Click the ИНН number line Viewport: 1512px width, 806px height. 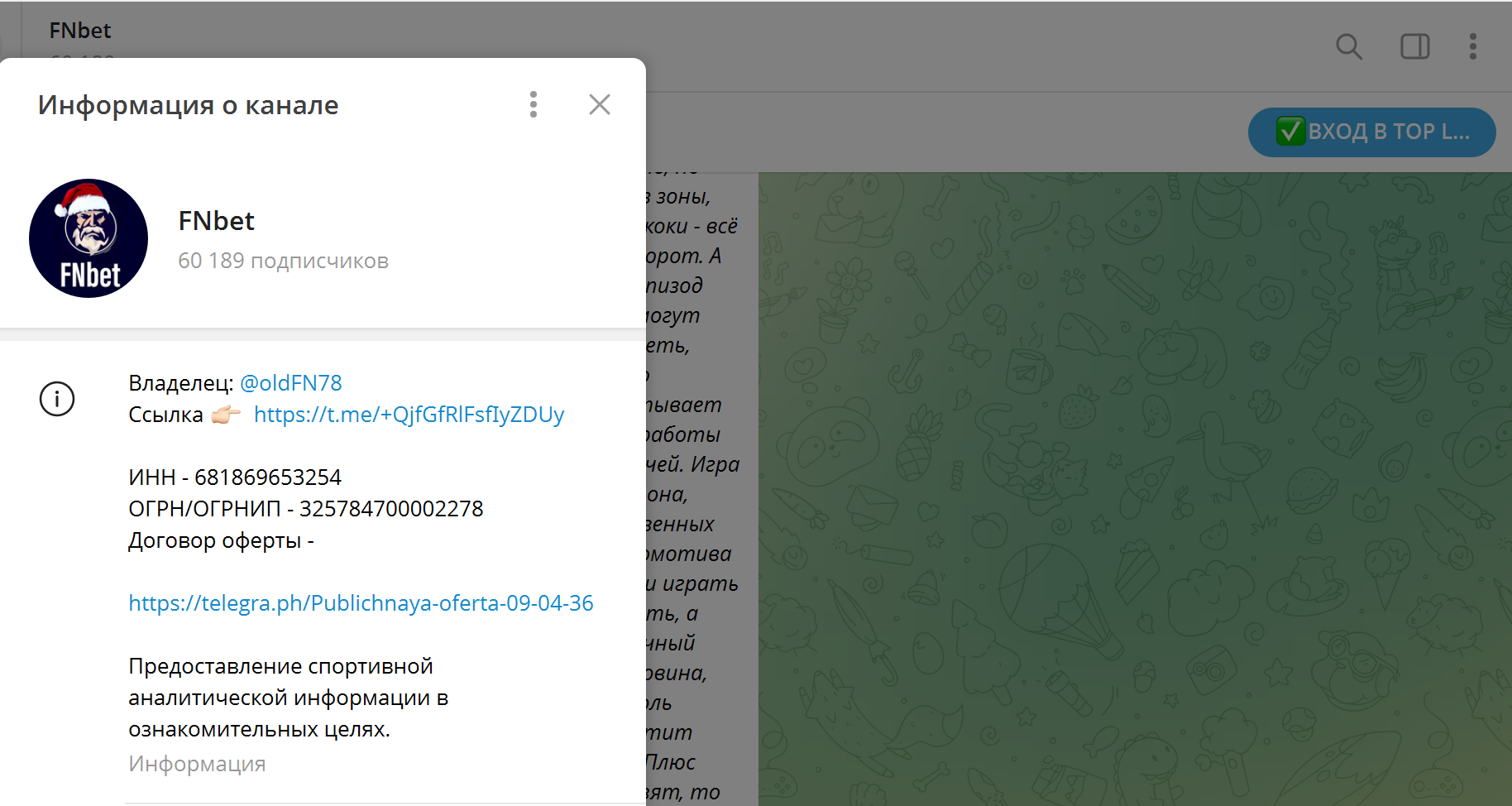[x=235, y=477]
